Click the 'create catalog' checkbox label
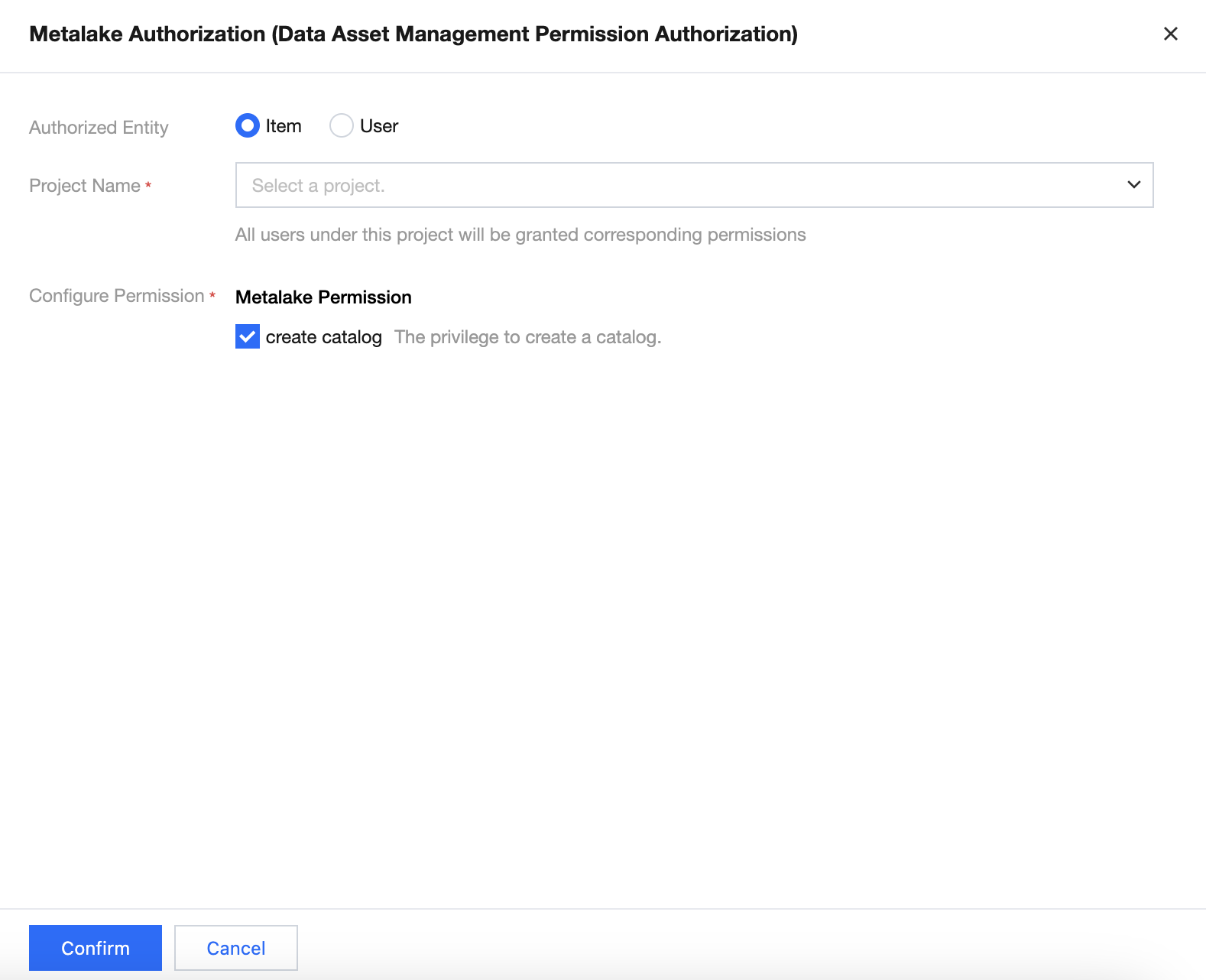Image resolution: width=1206 pixels, height=980 pixels. [x=323, y=337]
